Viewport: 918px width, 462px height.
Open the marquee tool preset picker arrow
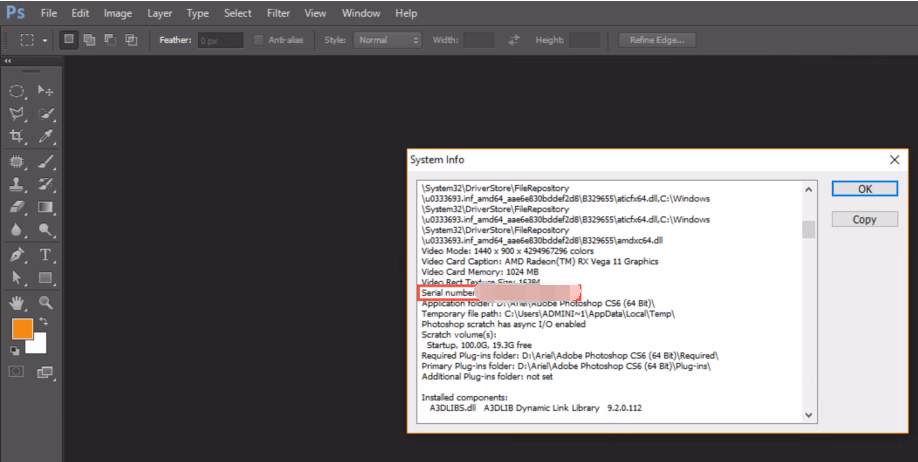(45, 40)
